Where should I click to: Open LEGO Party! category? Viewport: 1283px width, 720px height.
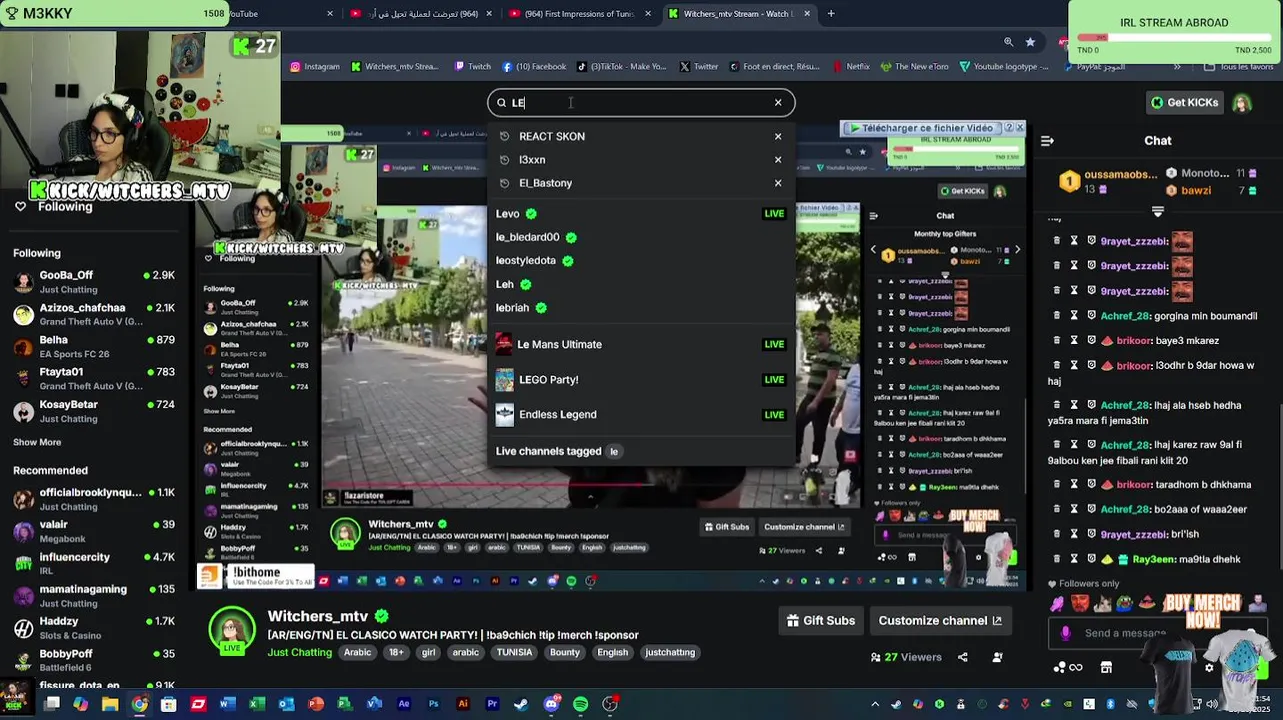[640, 379]
